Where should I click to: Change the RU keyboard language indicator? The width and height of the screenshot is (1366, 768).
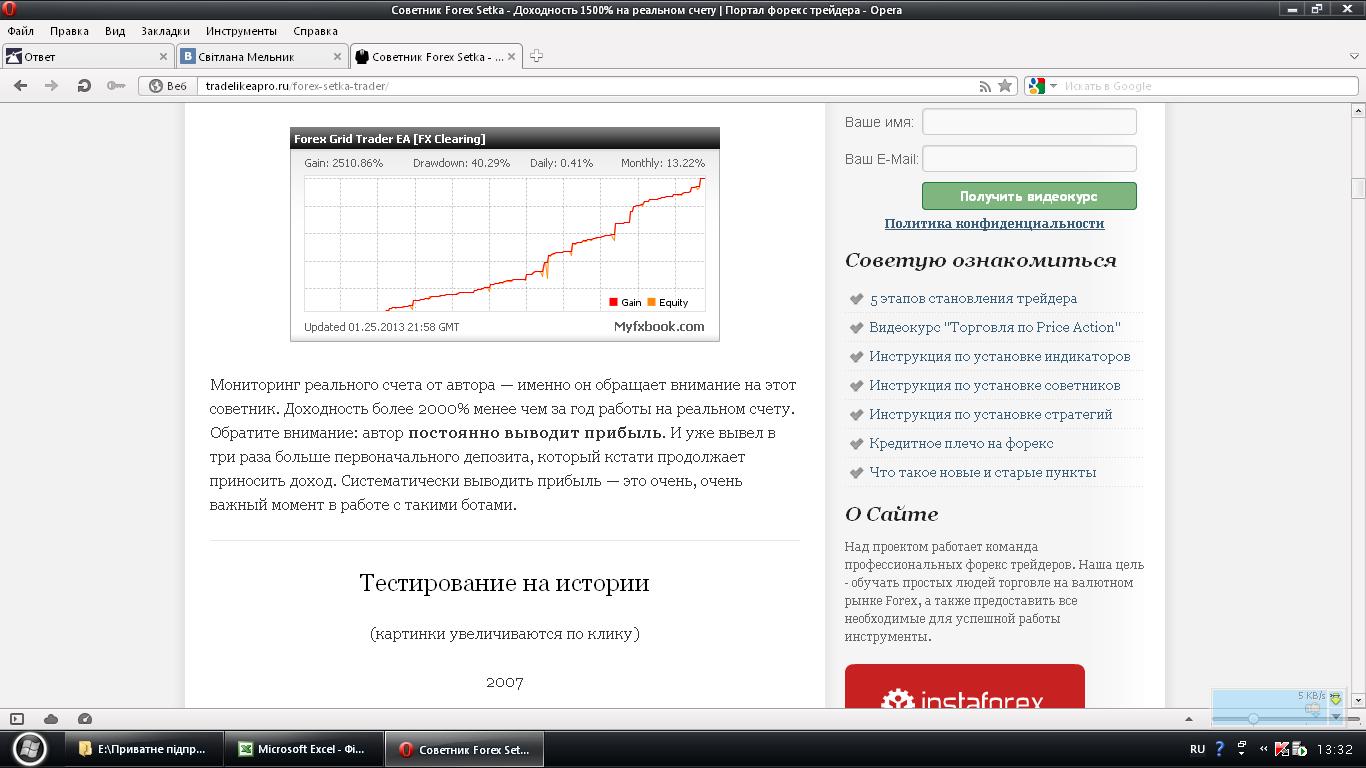click(x=1197, y=749)
